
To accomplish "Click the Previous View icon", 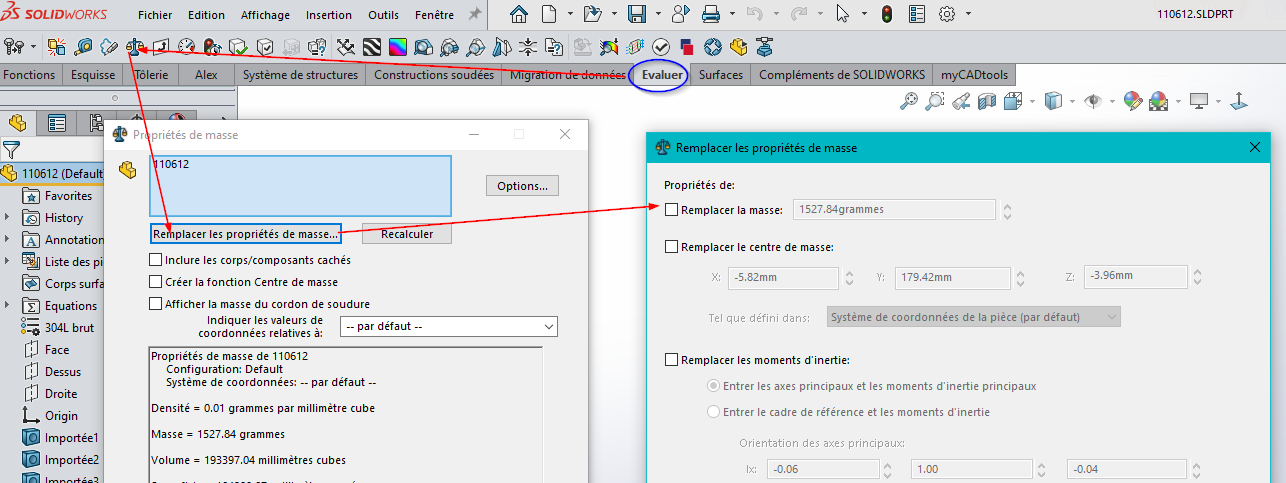I will point(961,100).
